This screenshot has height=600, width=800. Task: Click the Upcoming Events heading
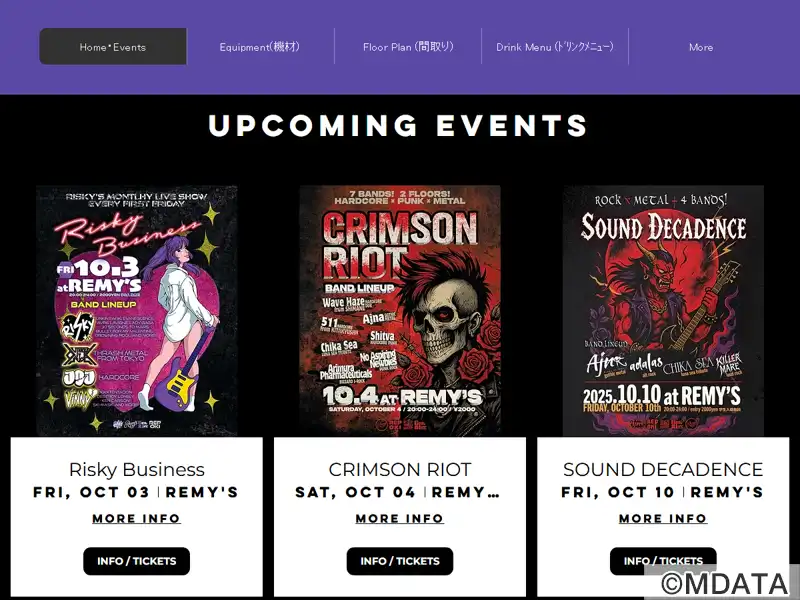398,126
